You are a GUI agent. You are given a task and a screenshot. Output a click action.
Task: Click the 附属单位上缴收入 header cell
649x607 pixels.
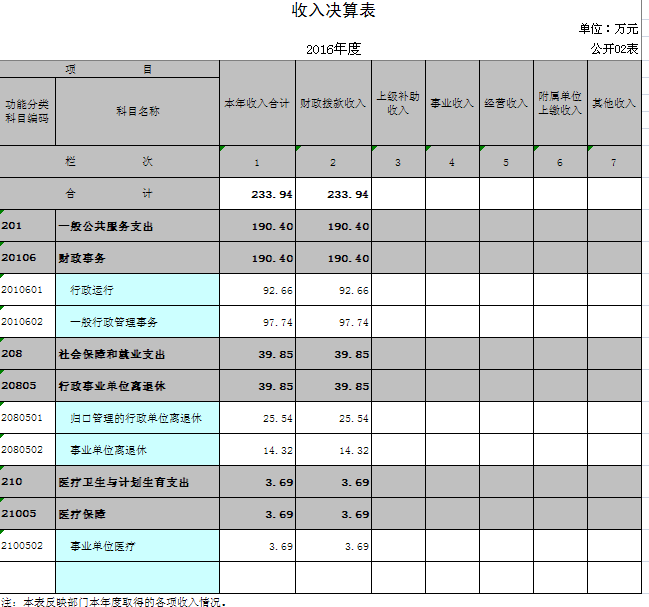pos(560,103)
